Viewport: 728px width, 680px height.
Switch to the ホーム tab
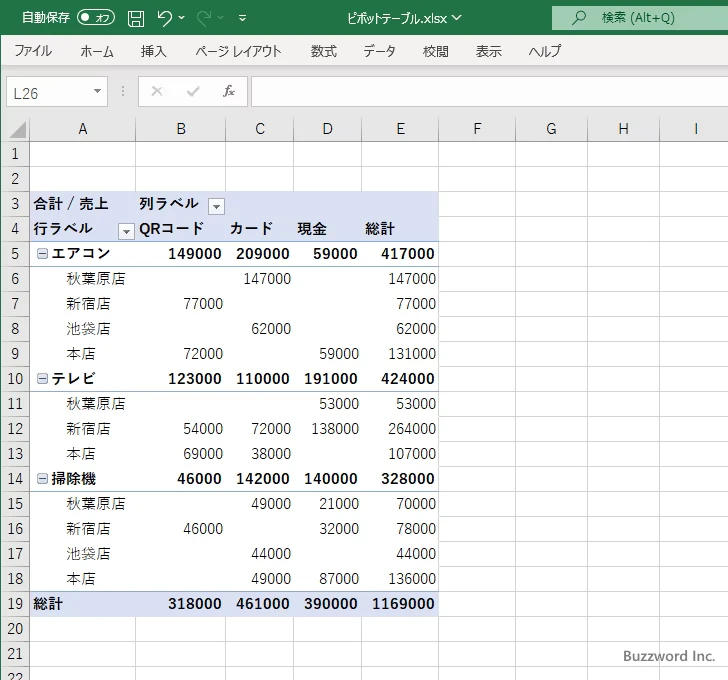pos(97,51)
